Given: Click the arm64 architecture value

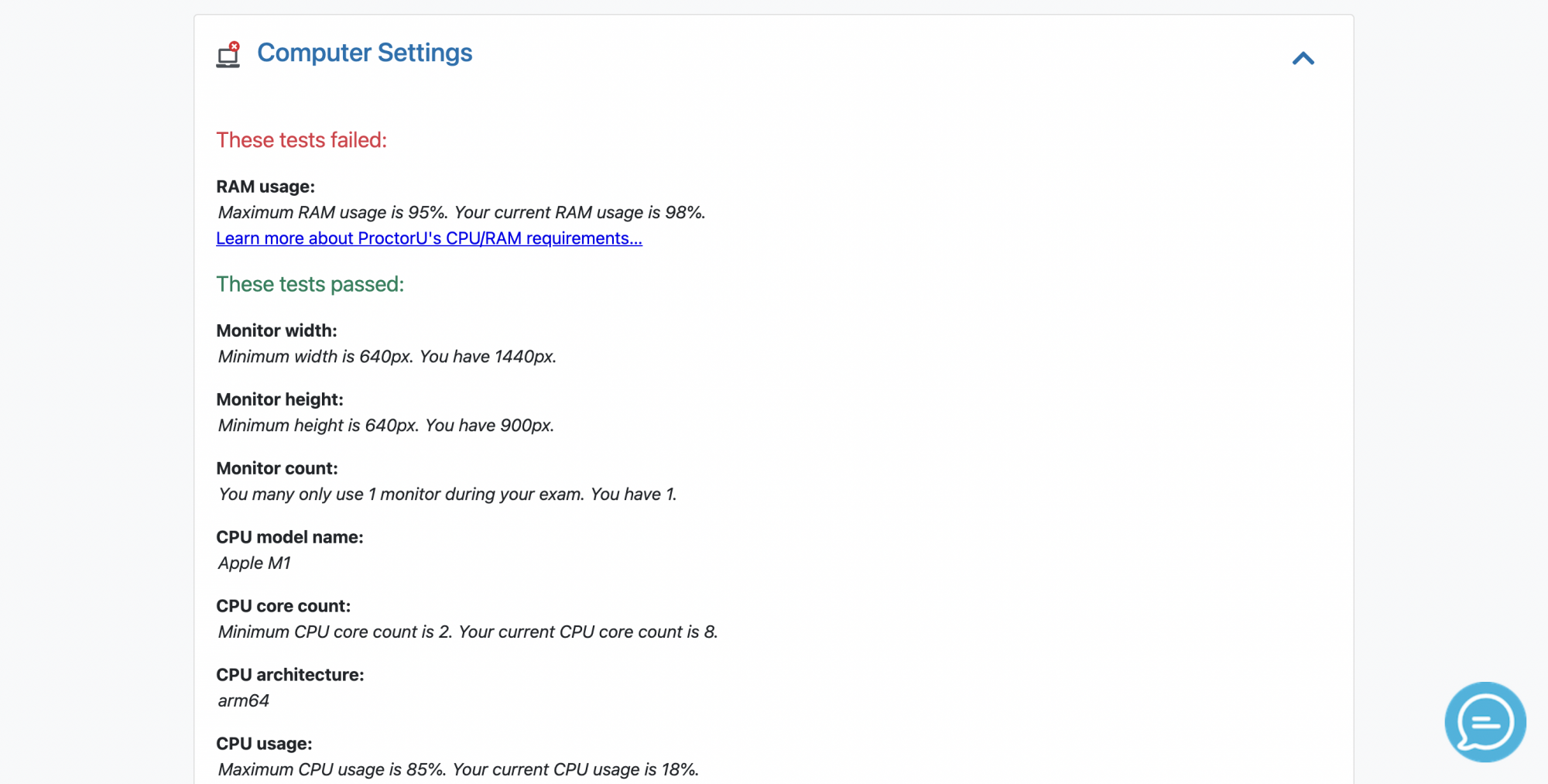Looking at the screenshot, I should tap(243, 700).
